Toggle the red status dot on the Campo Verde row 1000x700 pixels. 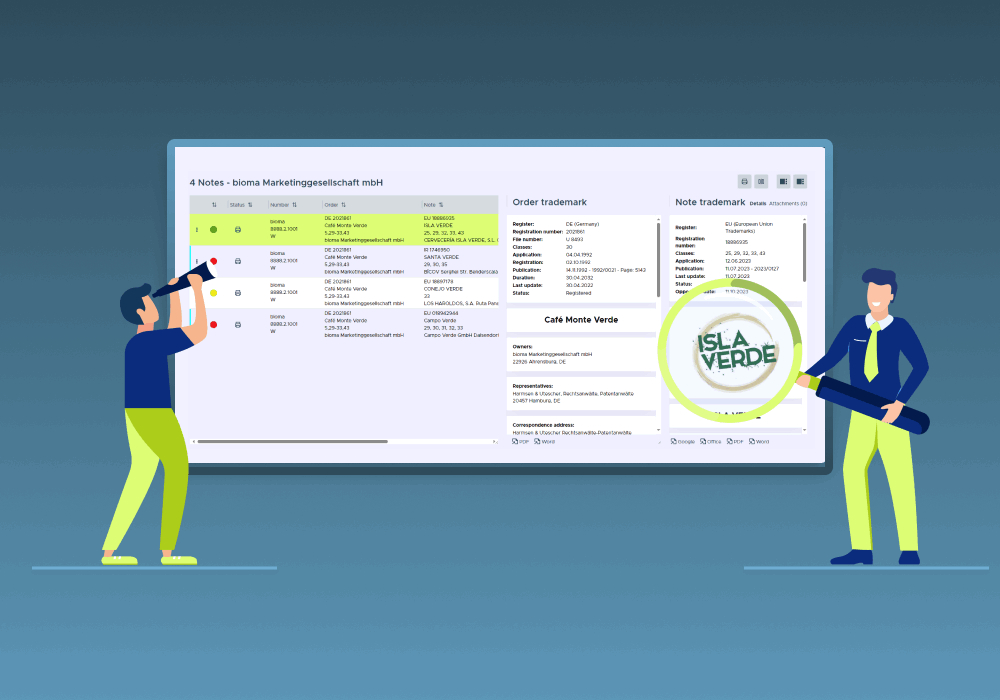(213, 324)
